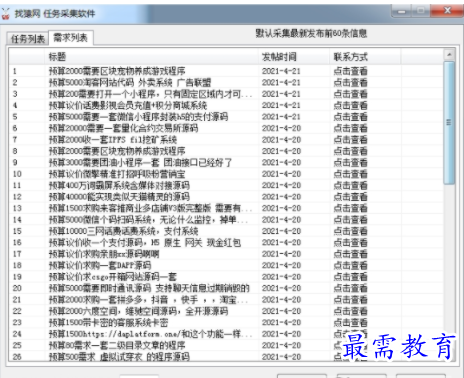Open 点击查看 link in row 12
The image size is (464, 378).
click(350, 196)
